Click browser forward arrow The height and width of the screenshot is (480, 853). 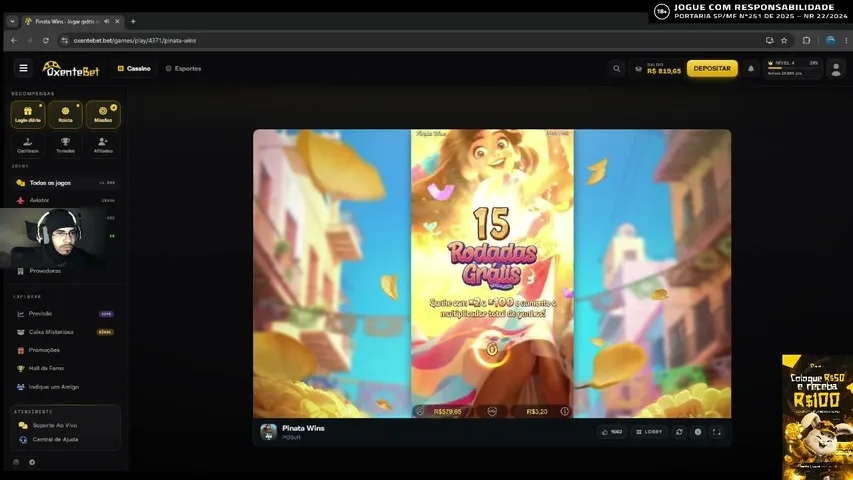pyautogui.click(x=29, y=40)
